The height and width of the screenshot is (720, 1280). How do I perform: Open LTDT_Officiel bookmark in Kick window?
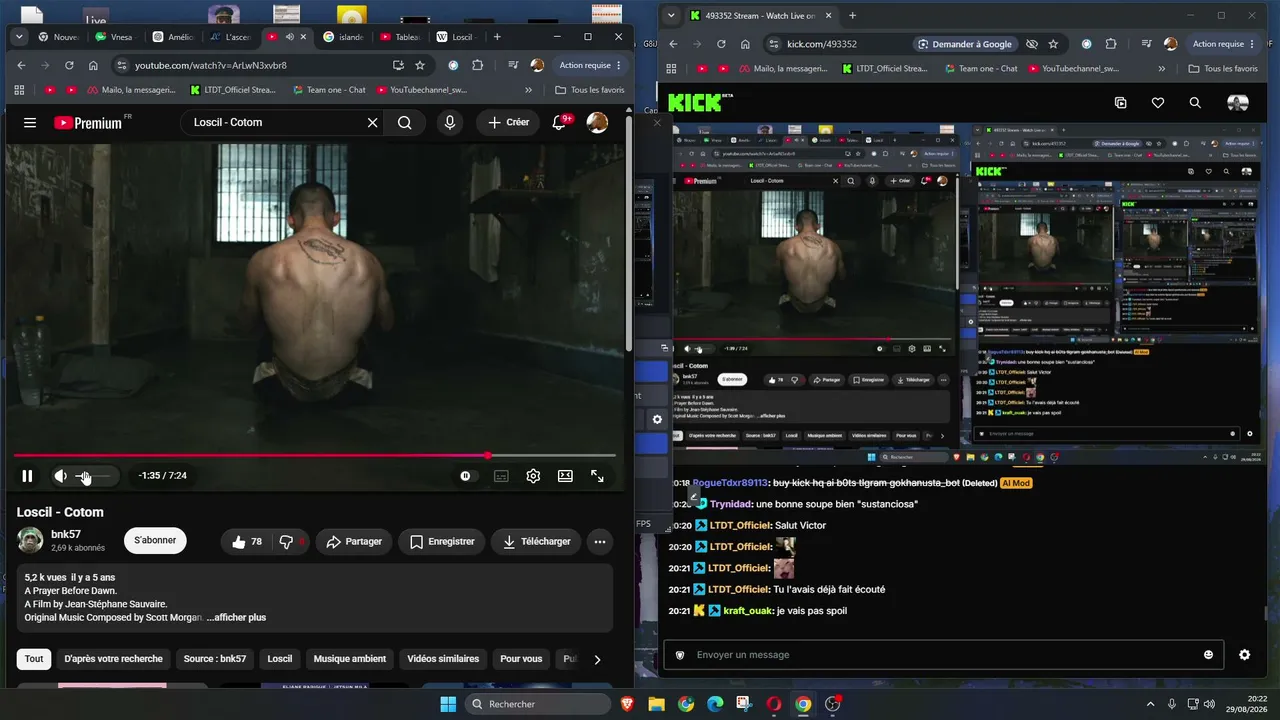pos(885,69)
